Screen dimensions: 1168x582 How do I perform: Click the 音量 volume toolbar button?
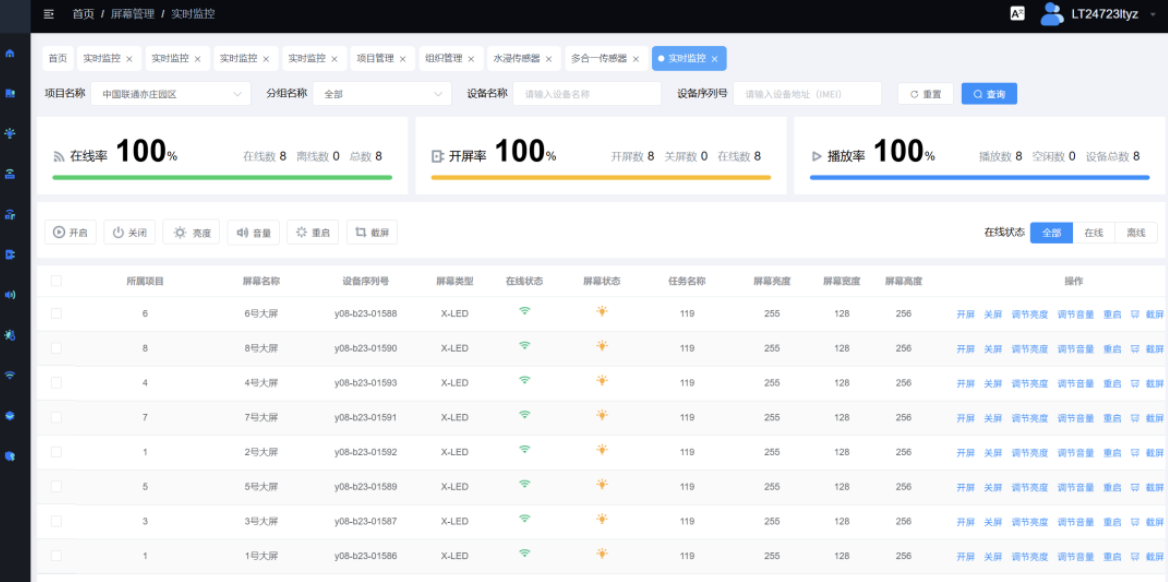click(253, 233)
